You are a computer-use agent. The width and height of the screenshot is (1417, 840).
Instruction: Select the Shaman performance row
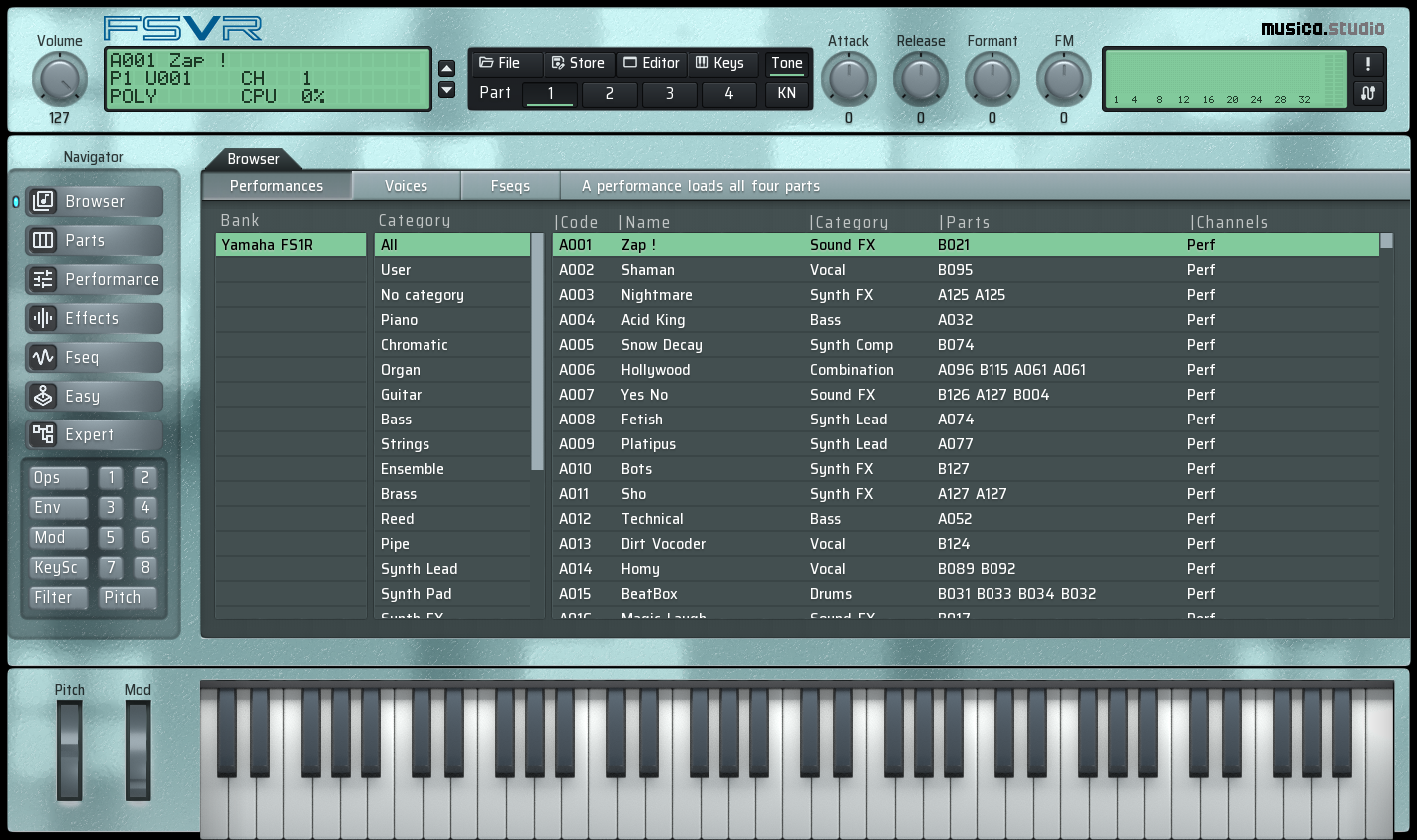[966, 270]
